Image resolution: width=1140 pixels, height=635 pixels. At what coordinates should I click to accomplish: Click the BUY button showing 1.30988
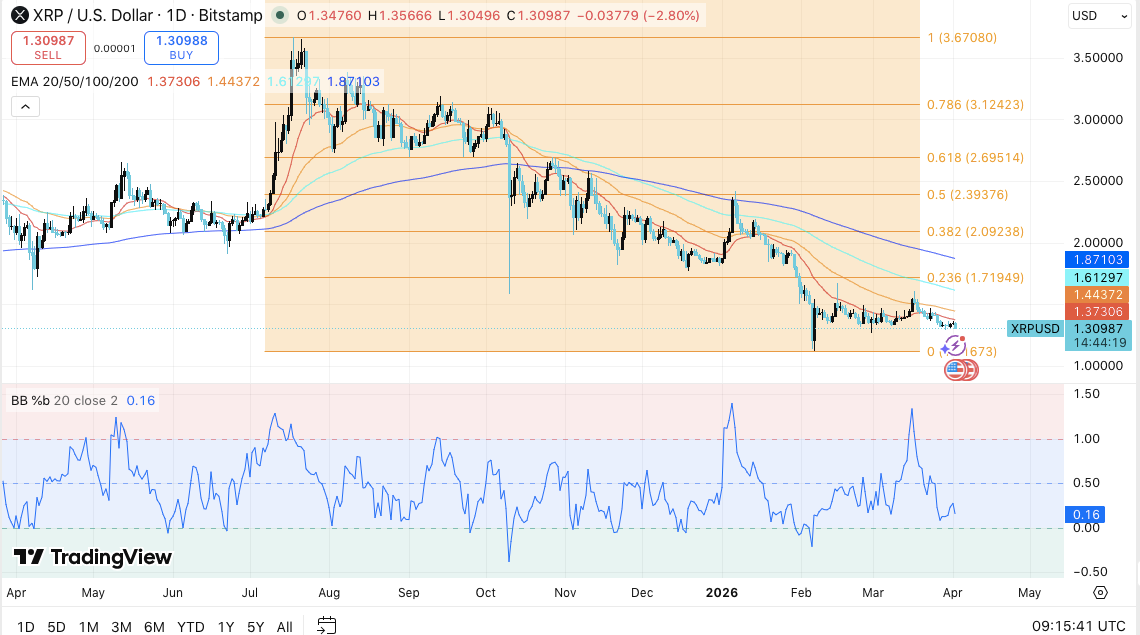[183, 48]
